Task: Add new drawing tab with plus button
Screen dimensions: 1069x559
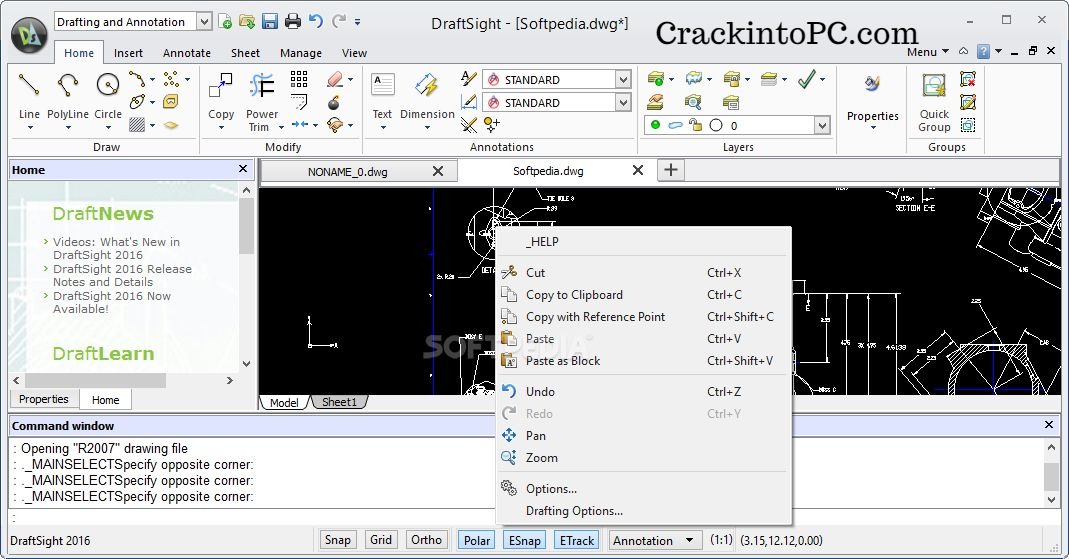Action: 671,170
